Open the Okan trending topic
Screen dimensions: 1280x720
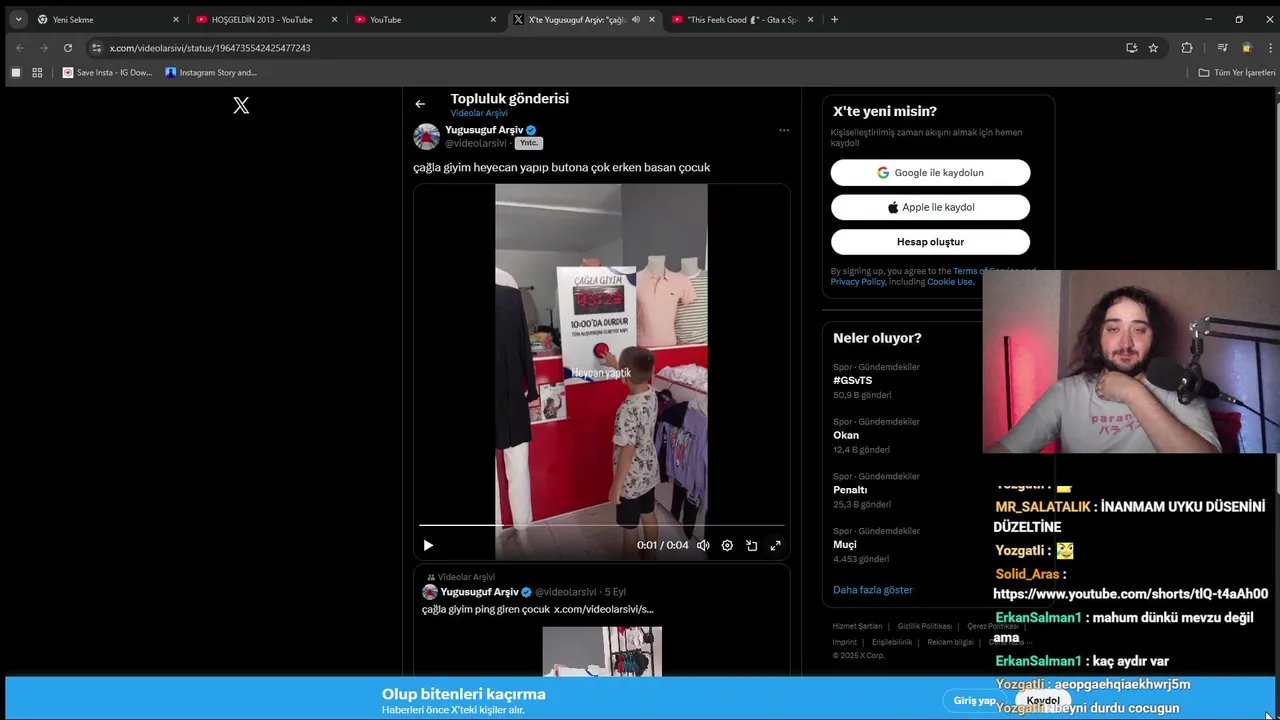[846, 435]
